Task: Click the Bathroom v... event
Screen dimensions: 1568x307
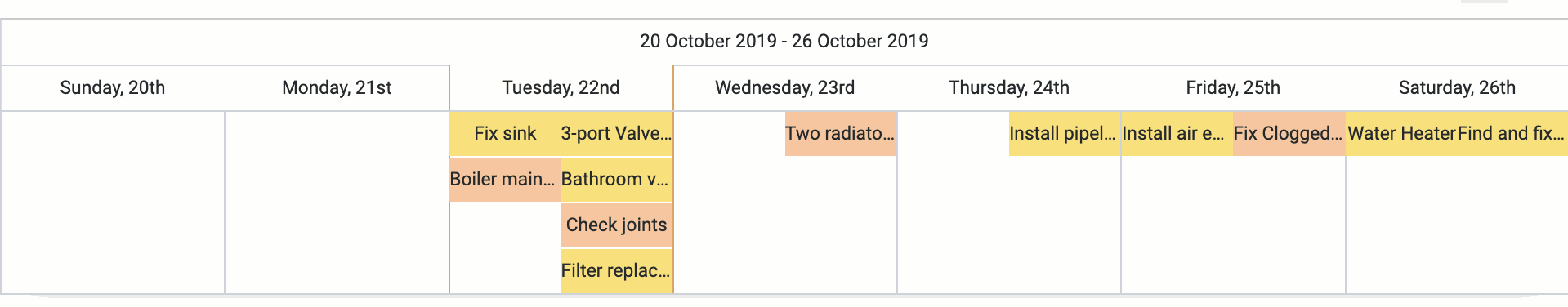Action: [x=617, y=180]
